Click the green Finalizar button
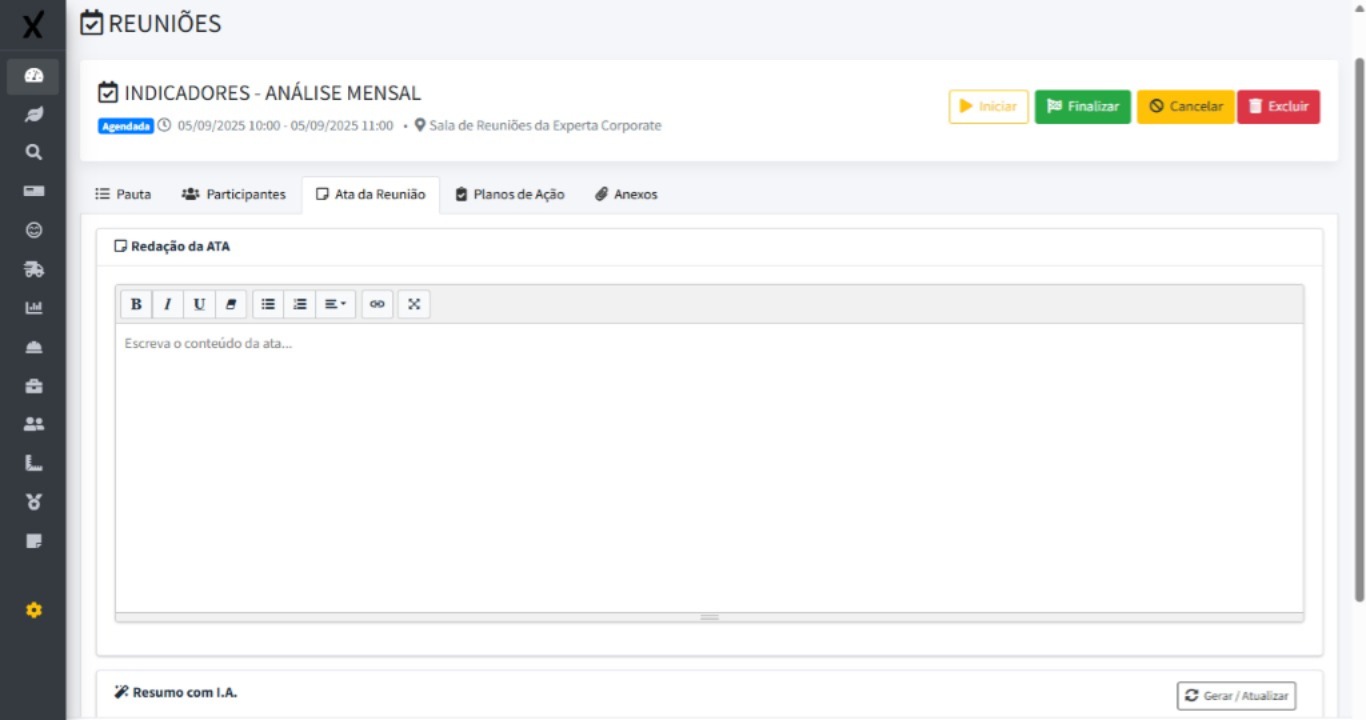Screen dimensions: 1366x720 [x=1082, y=106]
